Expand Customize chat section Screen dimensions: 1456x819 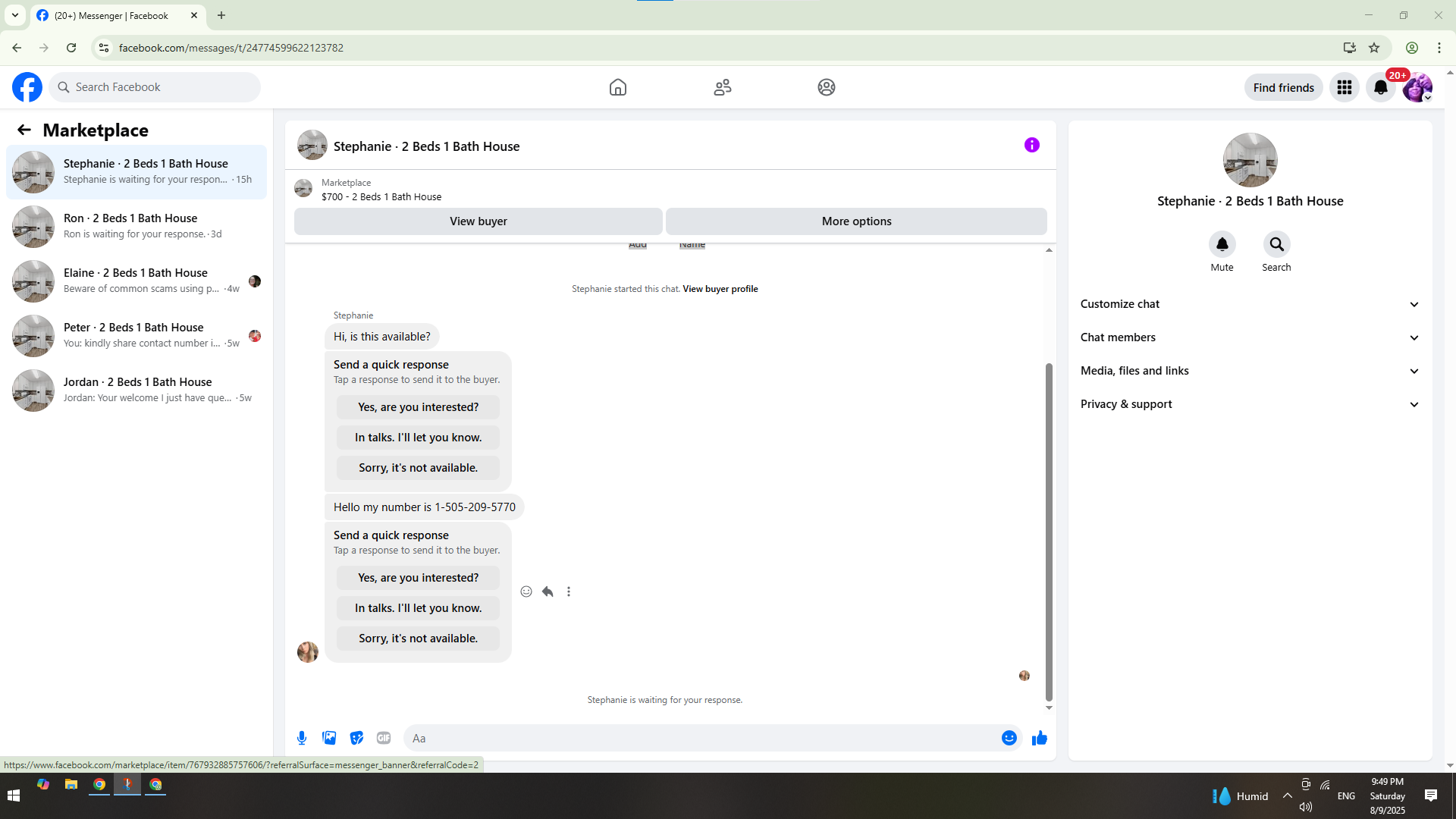[x=1250, y=304]
